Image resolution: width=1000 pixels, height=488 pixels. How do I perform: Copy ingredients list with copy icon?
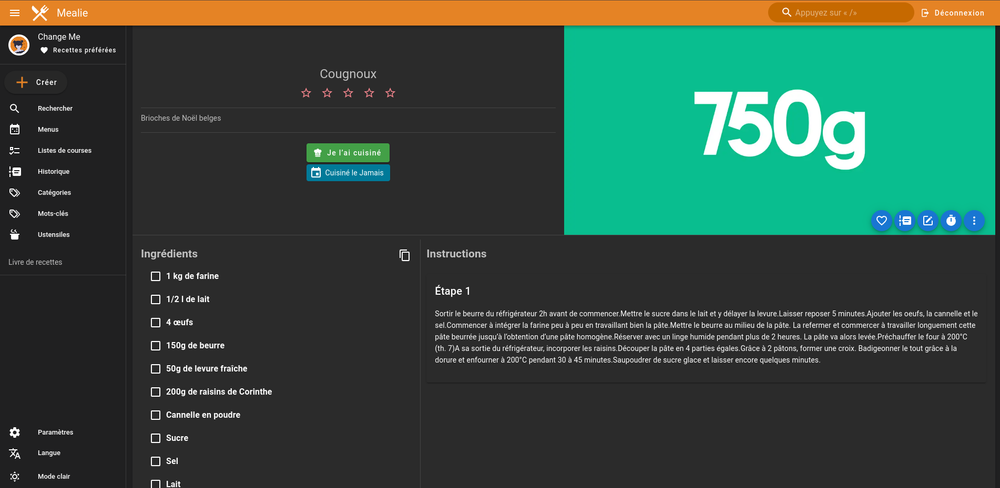(404, 255)
